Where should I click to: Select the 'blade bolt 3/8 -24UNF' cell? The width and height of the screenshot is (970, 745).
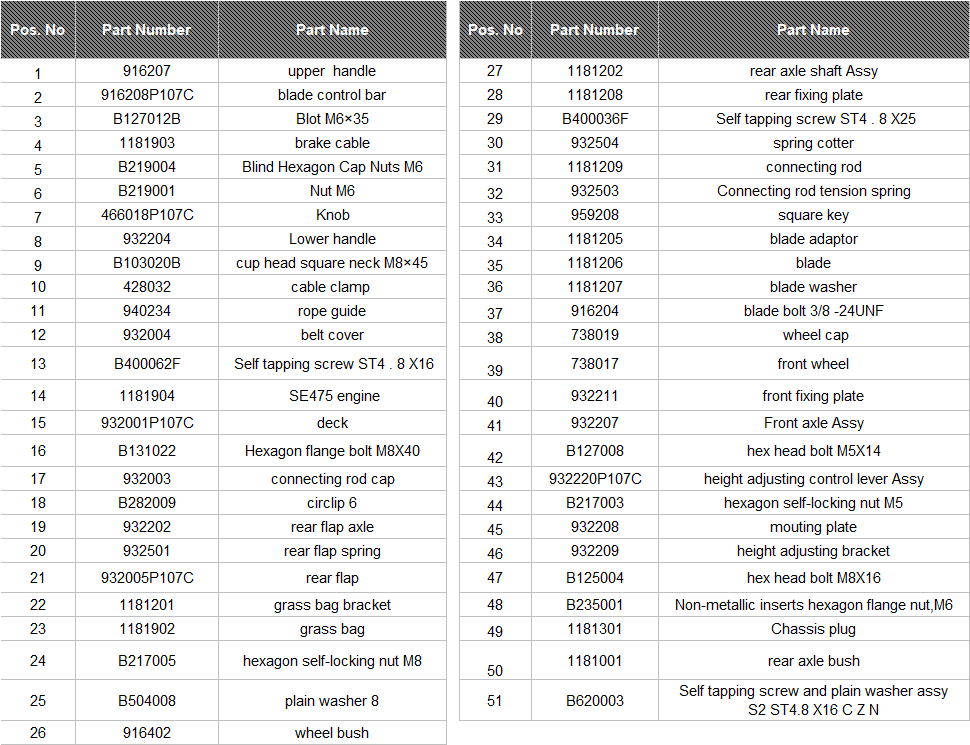(x=813, y=311)
